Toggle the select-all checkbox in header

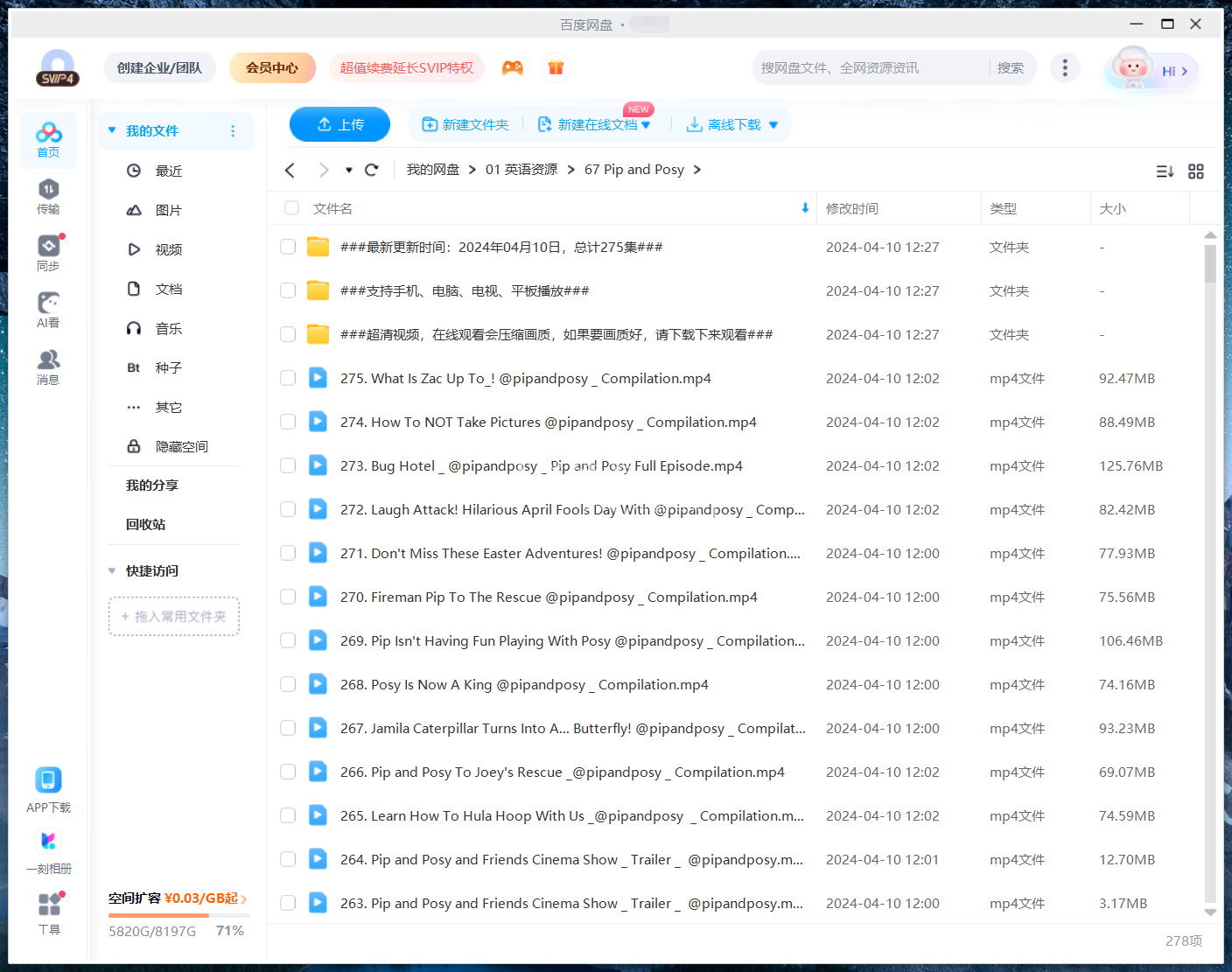(x=292, y=208)
